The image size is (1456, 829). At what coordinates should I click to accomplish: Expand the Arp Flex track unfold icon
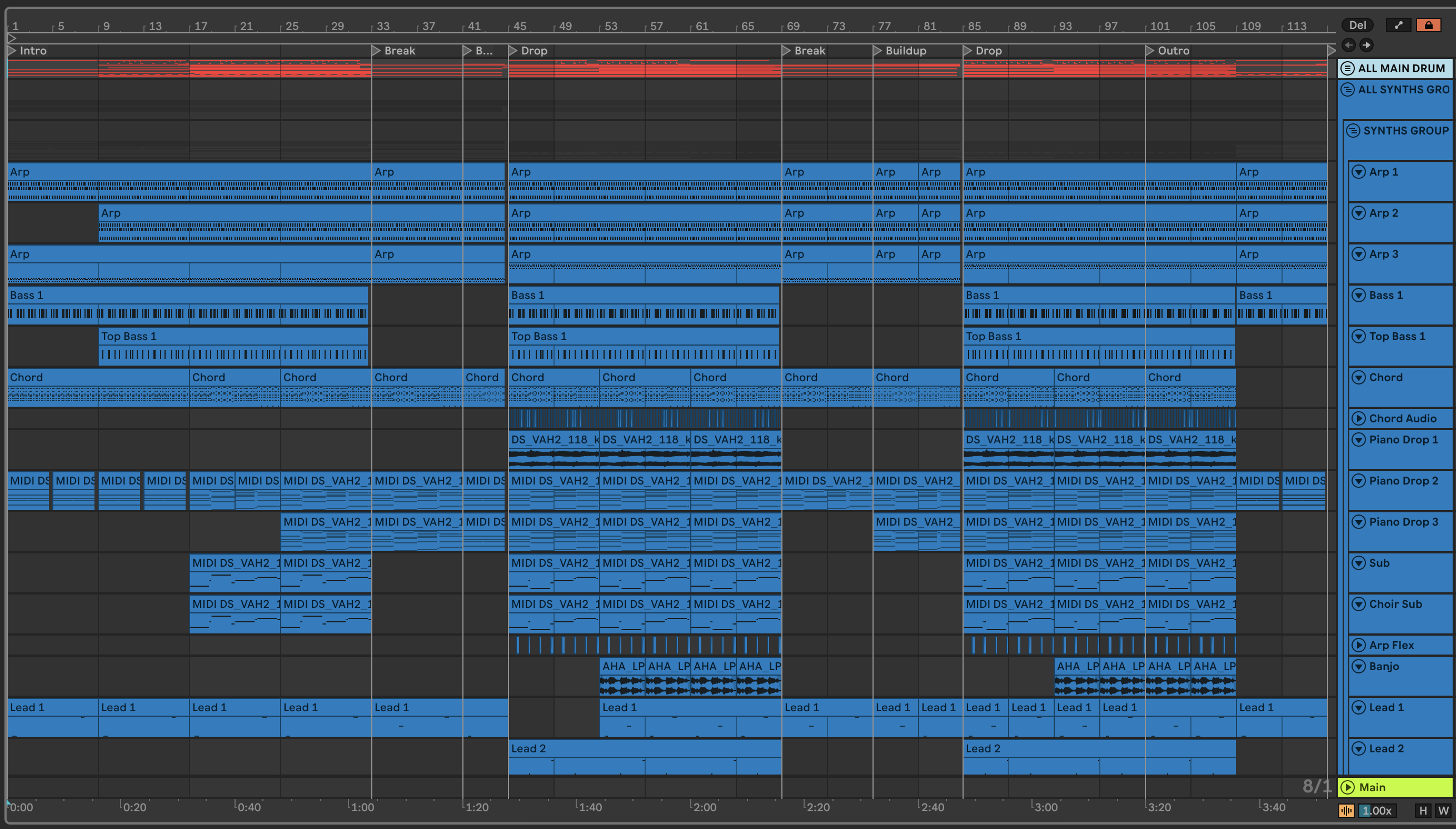coord(1359,645)
